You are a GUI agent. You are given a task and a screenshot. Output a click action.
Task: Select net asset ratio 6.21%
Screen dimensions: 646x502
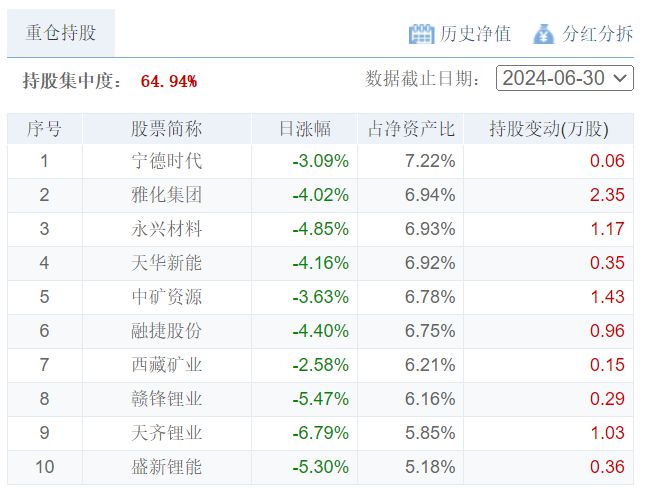point(430,365)
